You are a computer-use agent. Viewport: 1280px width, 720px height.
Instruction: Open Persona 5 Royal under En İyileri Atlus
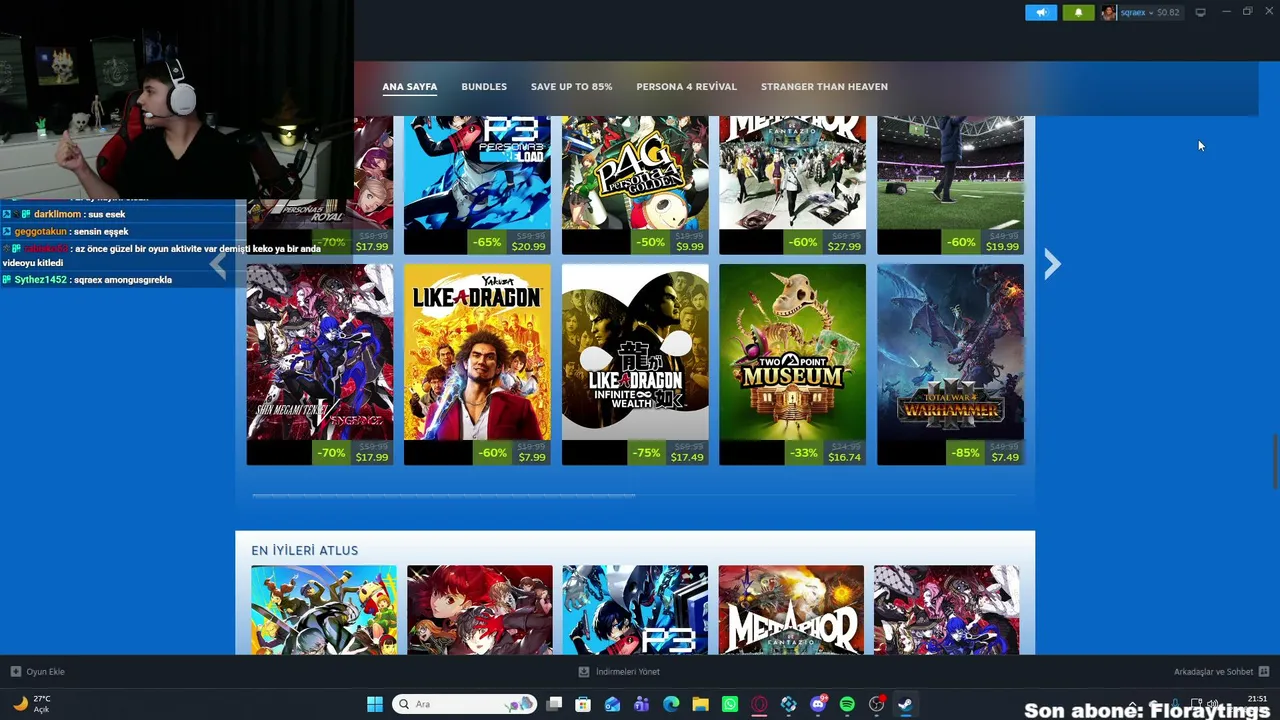coord(479,610)
